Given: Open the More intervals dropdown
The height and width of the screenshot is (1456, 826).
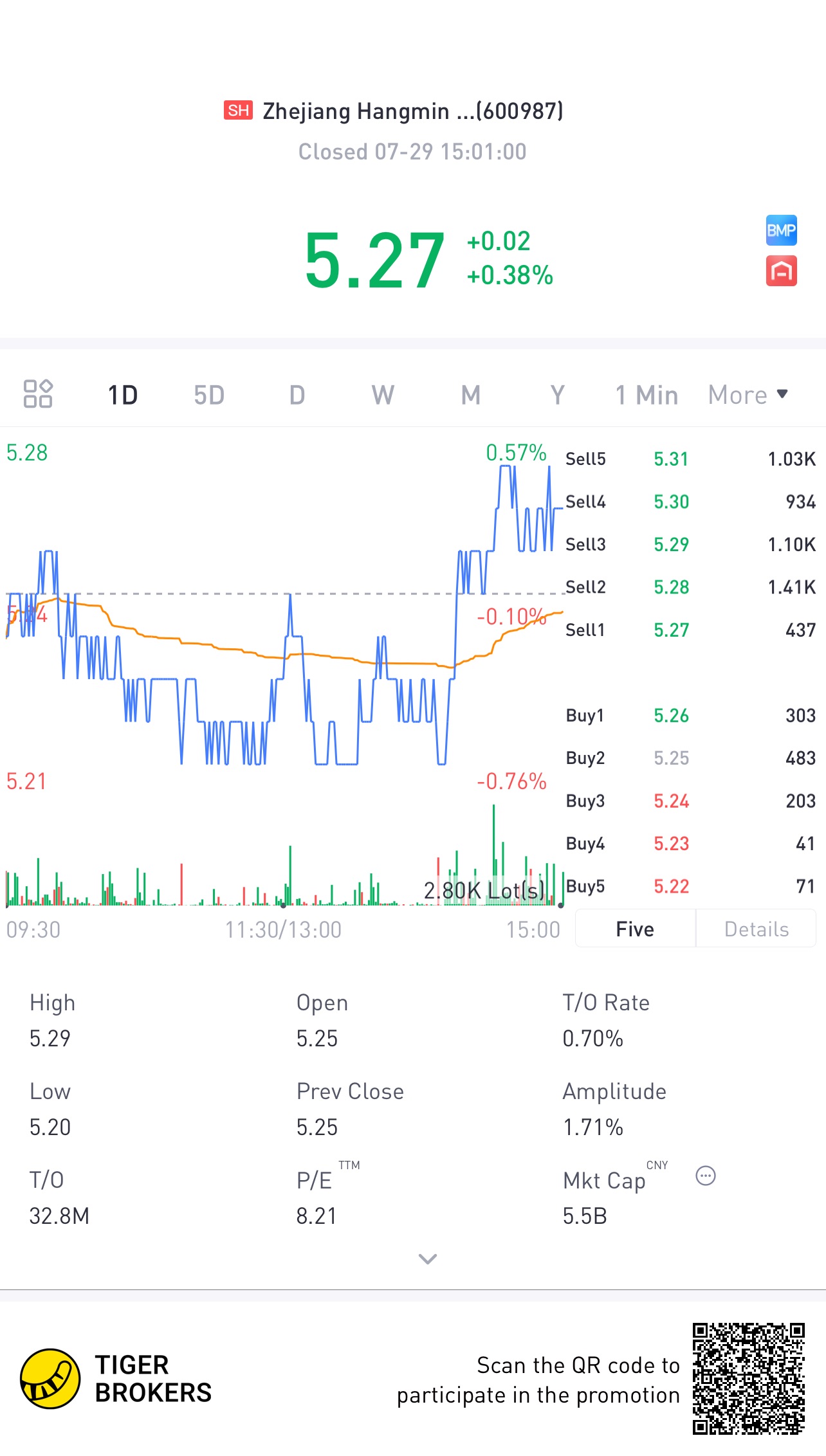Looking at the screenshot, I should pos(748,395).
